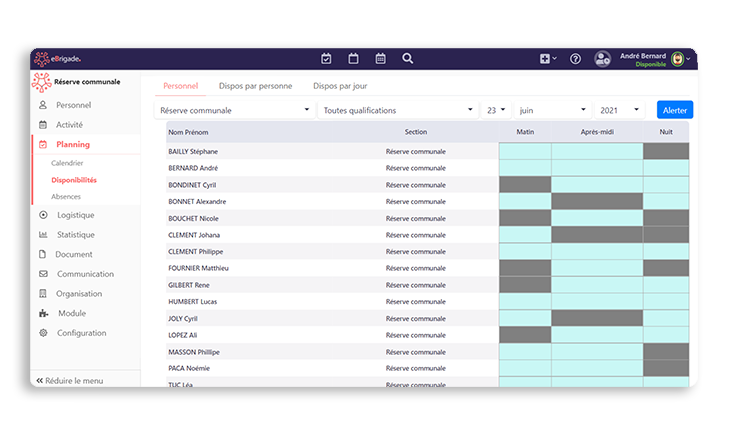Open Organisation in the sidebar

[x=79, y=294]
